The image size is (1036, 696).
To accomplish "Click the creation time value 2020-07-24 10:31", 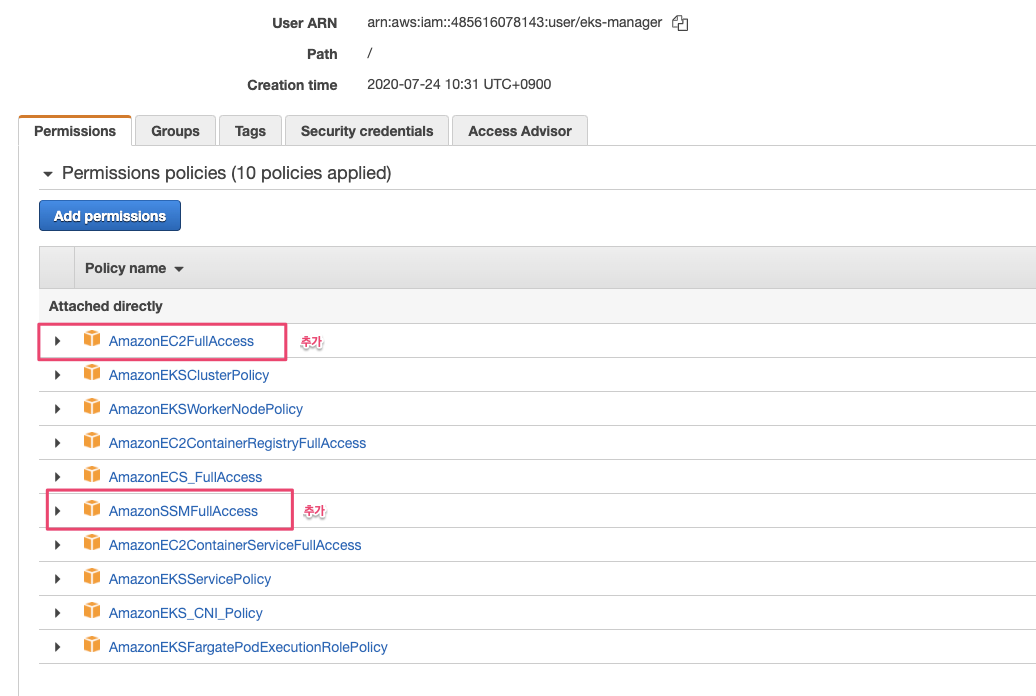I will (459, 85).
